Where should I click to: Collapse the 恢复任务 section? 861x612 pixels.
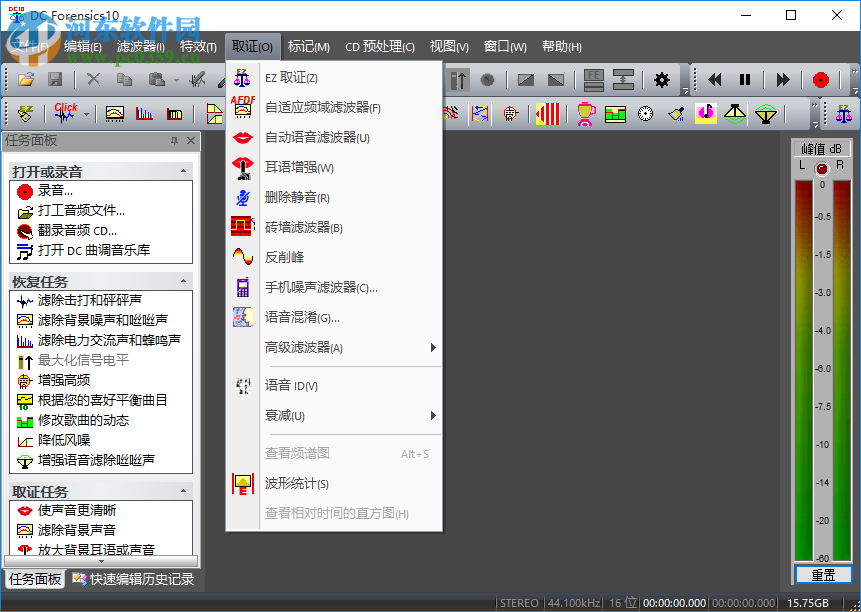click(183, 281)
